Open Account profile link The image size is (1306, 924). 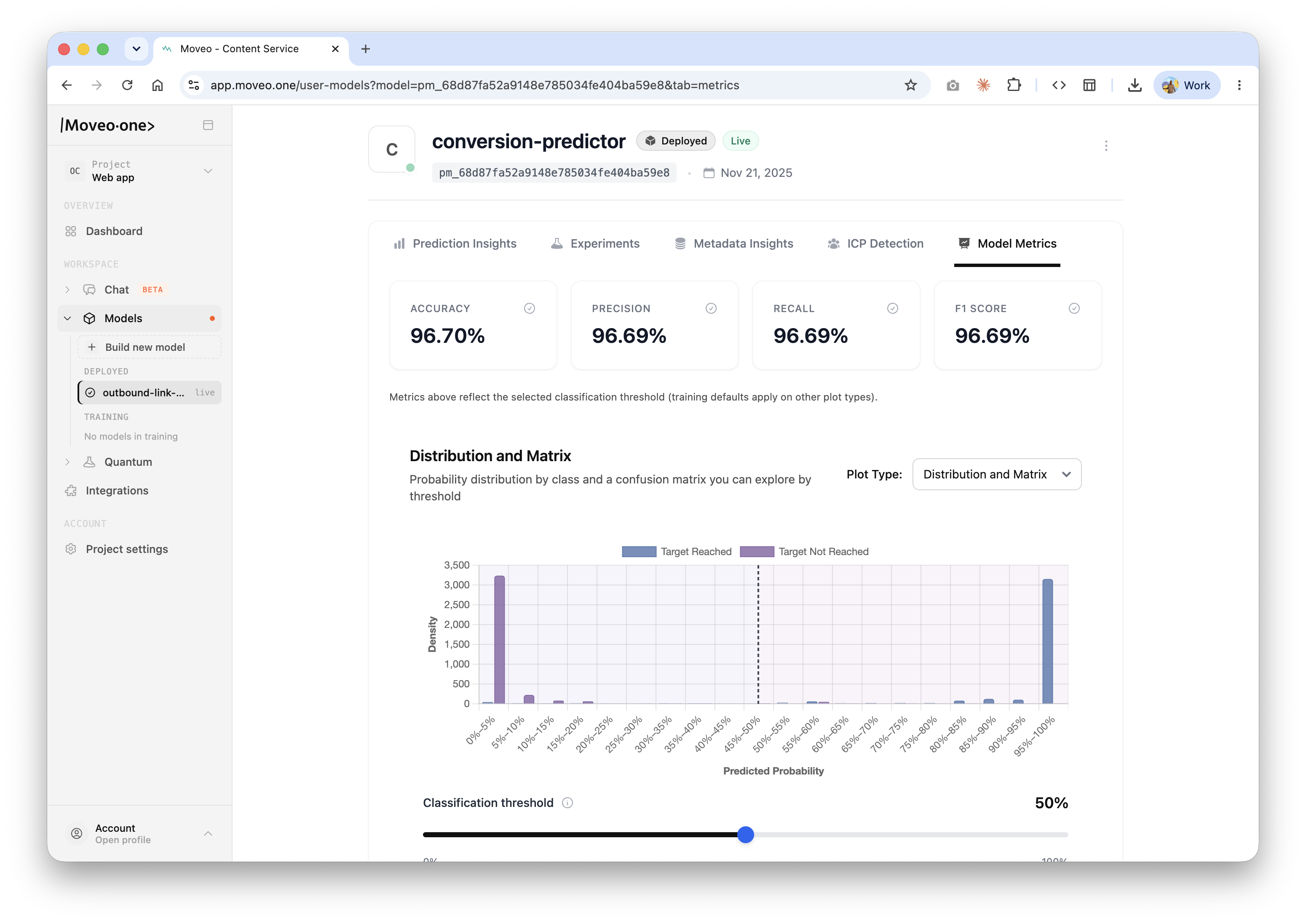coord(139,833)
